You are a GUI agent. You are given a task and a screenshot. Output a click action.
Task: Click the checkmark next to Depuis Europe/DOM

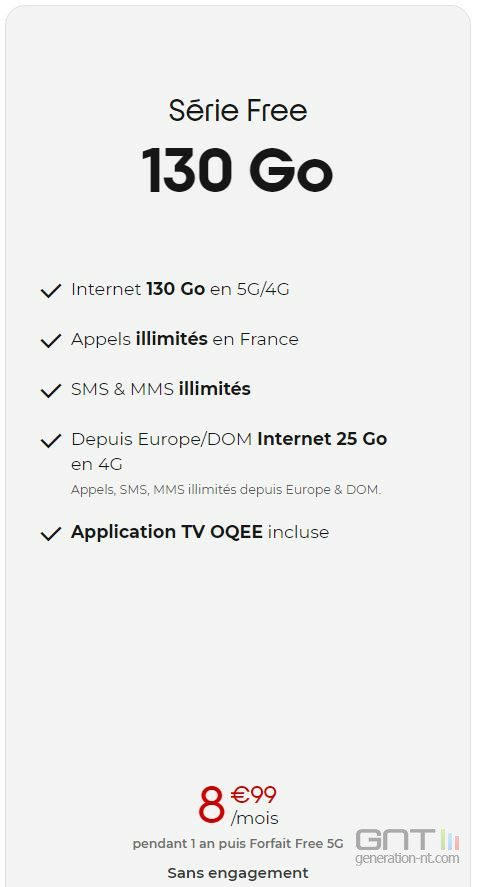51,440
